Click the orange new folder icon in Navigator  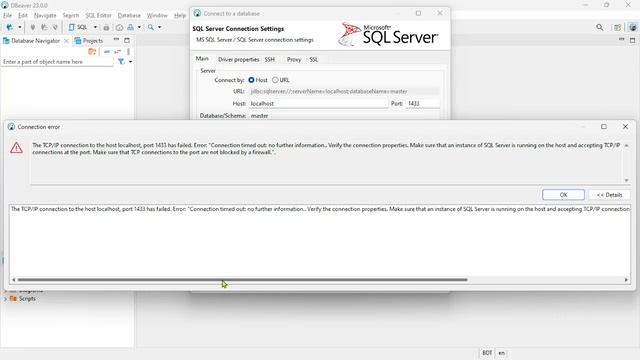[92, 51]
